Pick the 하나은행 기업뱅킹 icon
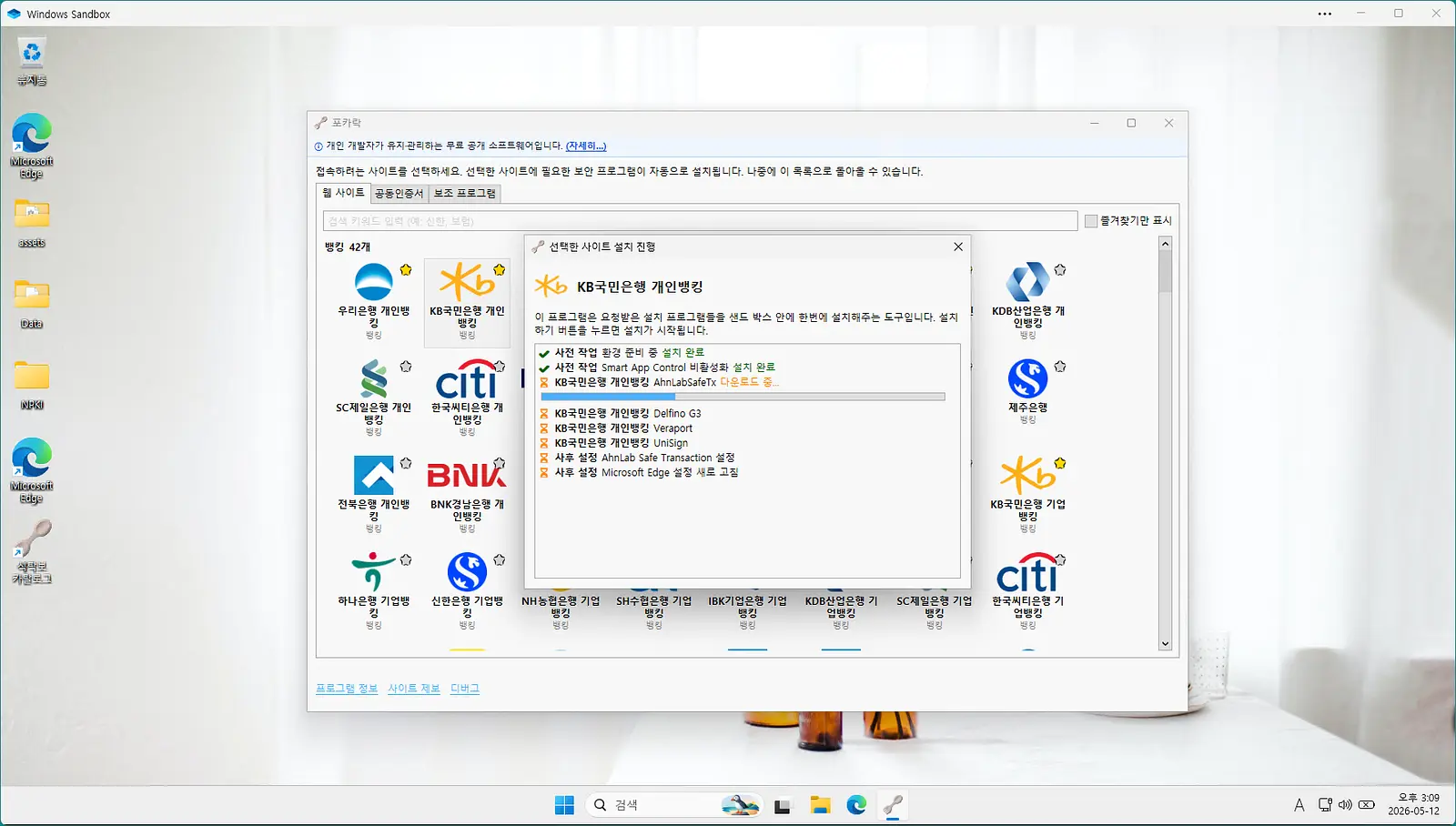Viewport: 1456px width, 826px height. pyautogui.click(x=373, y=571)
